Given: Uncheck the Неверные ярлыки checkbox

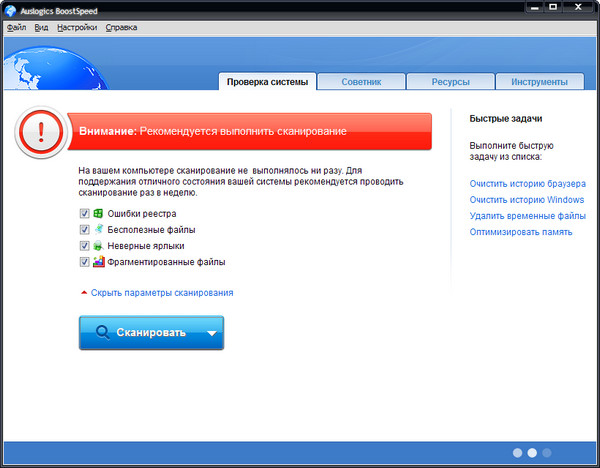Looking at the screenshot, I should pyautogui.click(x=85, y=246).
